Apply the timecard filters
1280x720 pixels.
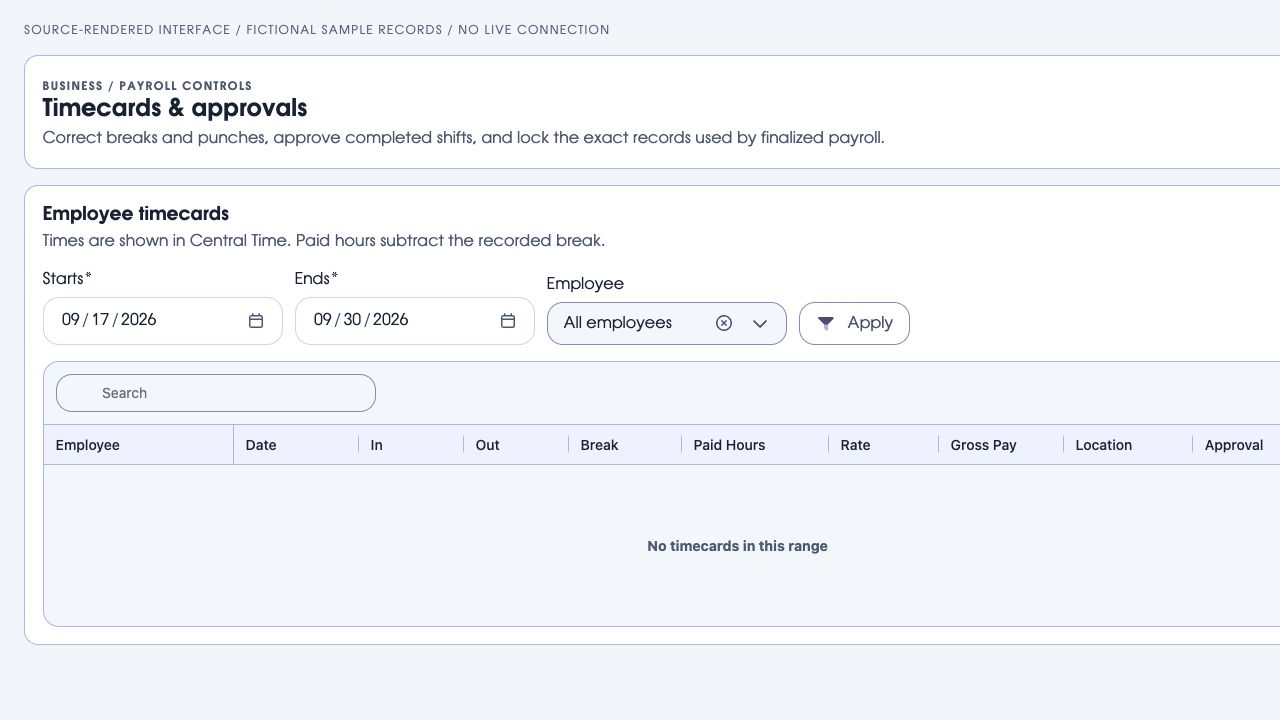click(854, 323)
